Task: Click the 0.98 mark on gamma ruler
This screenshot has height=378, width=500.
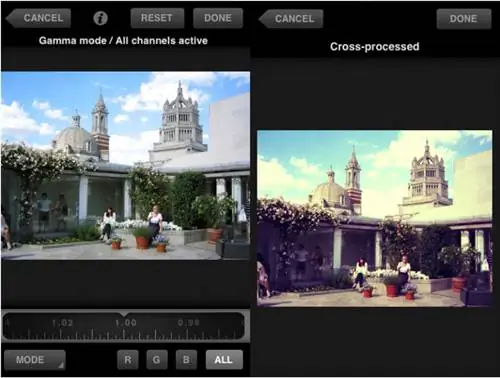Action: click(188, 323)
